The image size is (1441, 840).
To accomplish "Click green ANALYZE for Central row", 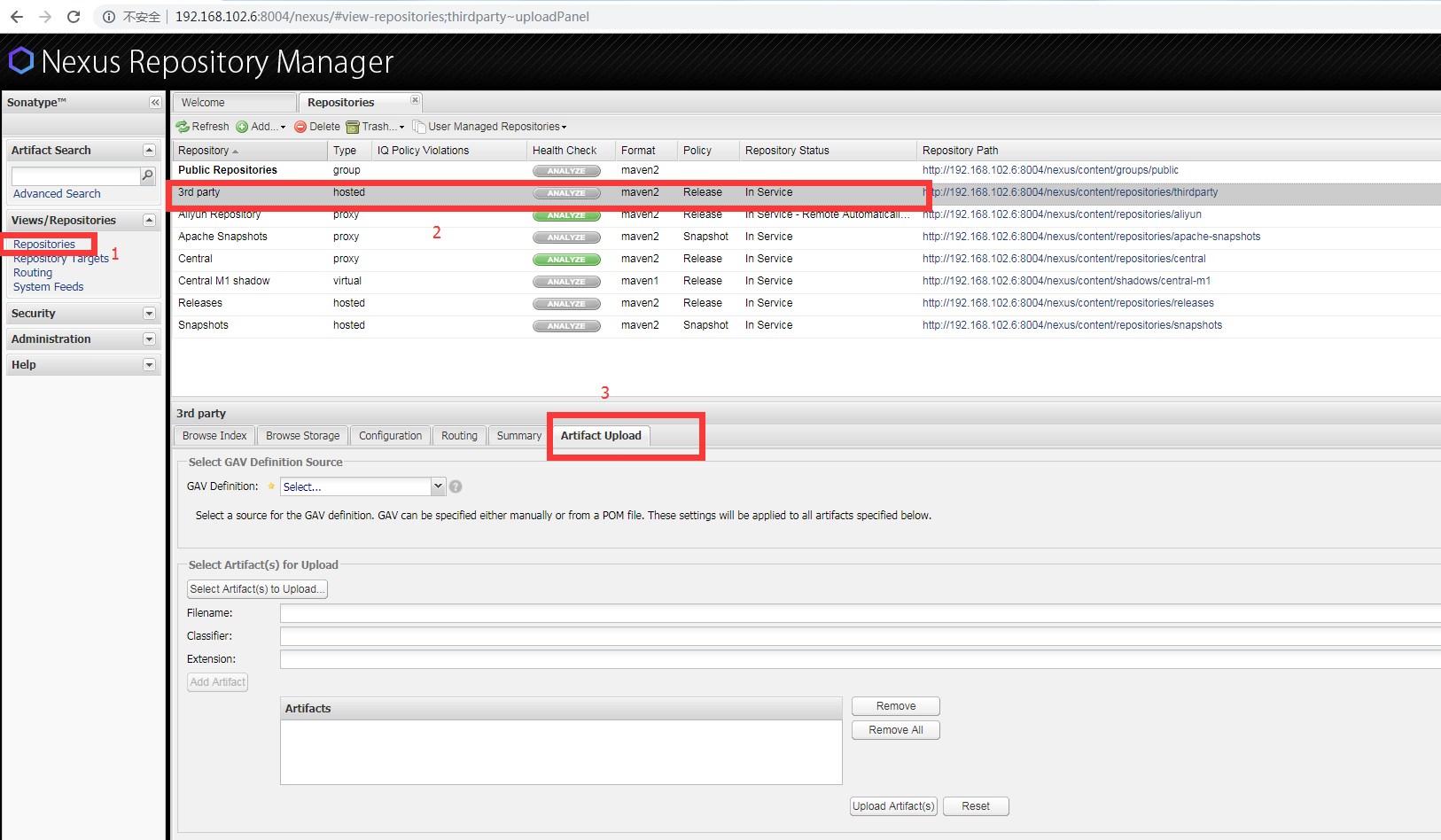I will [x=566, y=260].
